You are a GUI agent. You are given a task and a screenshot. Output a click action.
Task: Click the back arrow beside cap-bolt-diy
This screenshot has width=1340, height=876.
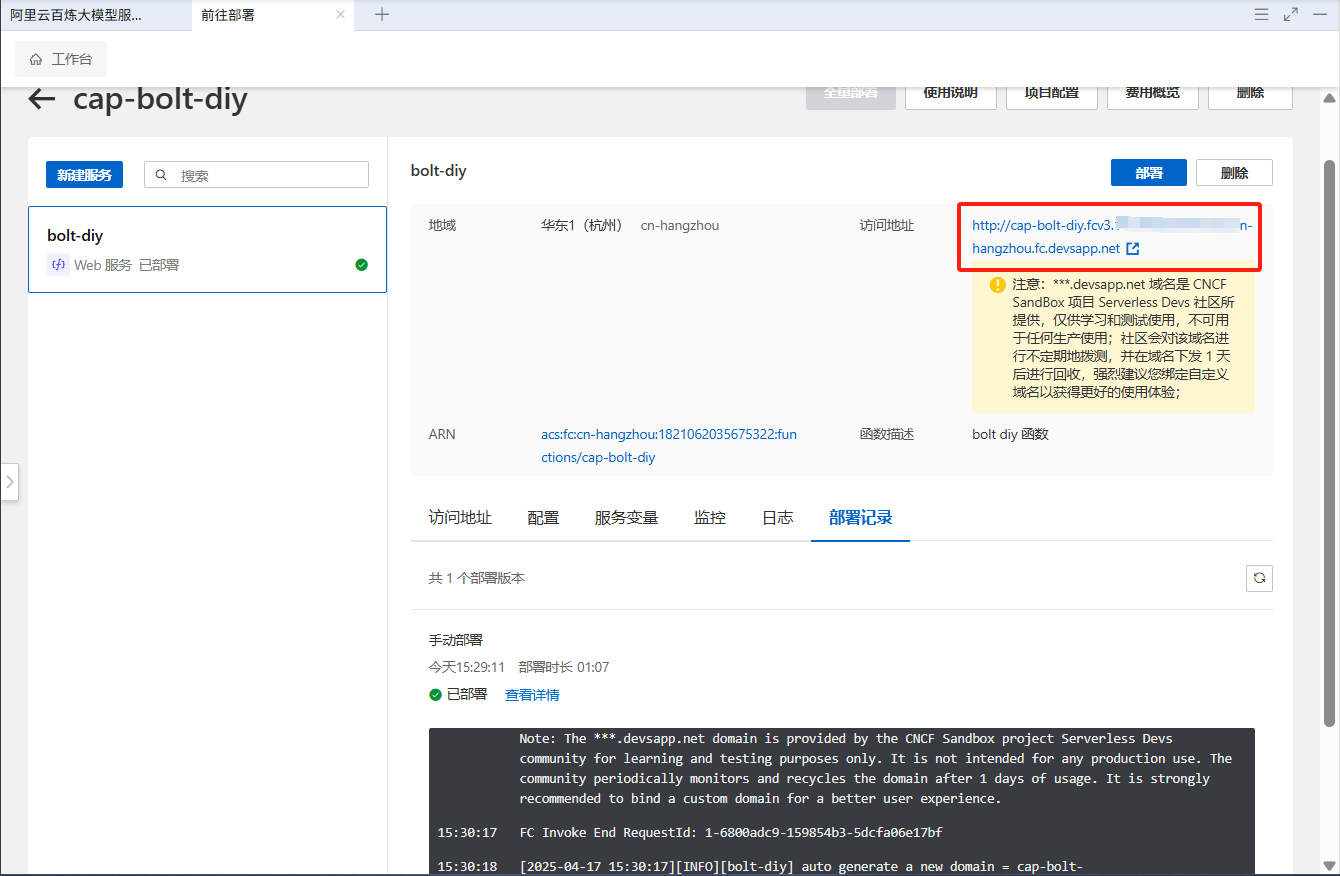pyautogui.click(x=41, y=99)
